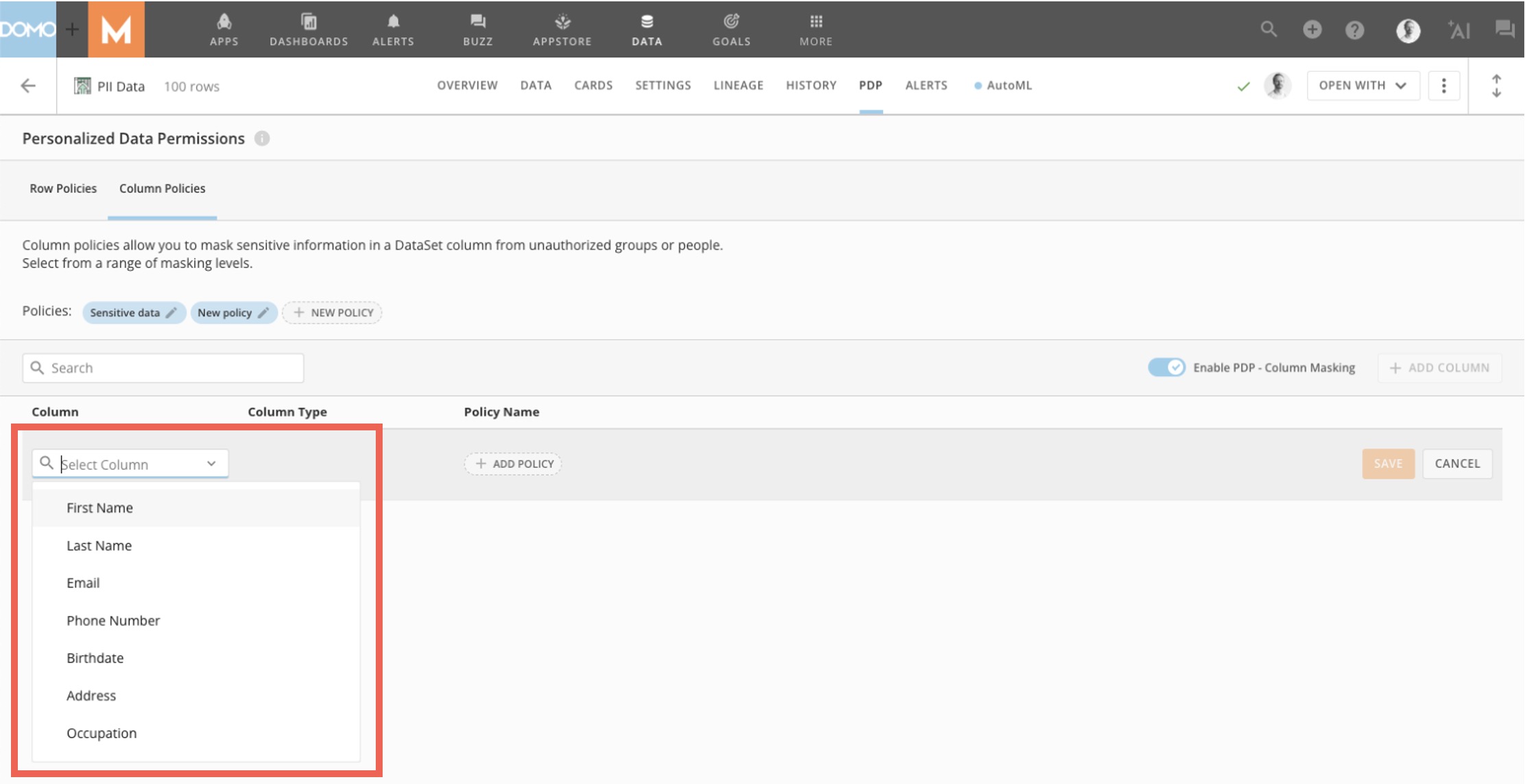Go to the Appstore
This screenshot has height=784, width=1525.
tap(562, 29)
